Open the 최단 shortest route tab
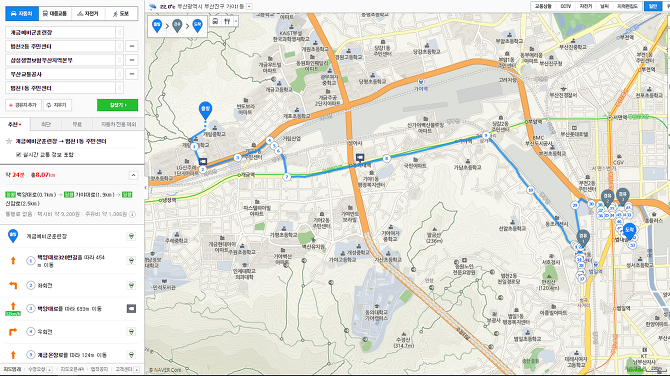This screenshot has width=670, height=376. [46, 124]
